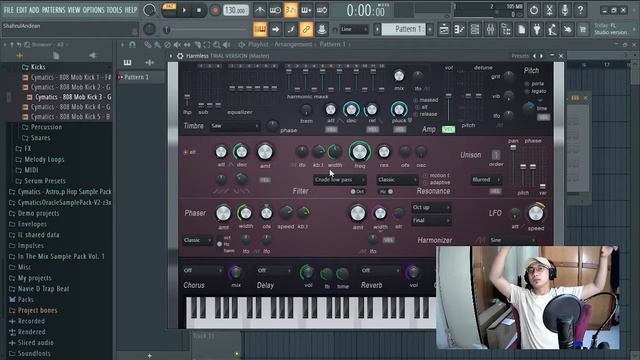The height and width of the screenshot is (360, 640).
Task: Toggle blend recording overdub icon
Action: coord(306,10)
